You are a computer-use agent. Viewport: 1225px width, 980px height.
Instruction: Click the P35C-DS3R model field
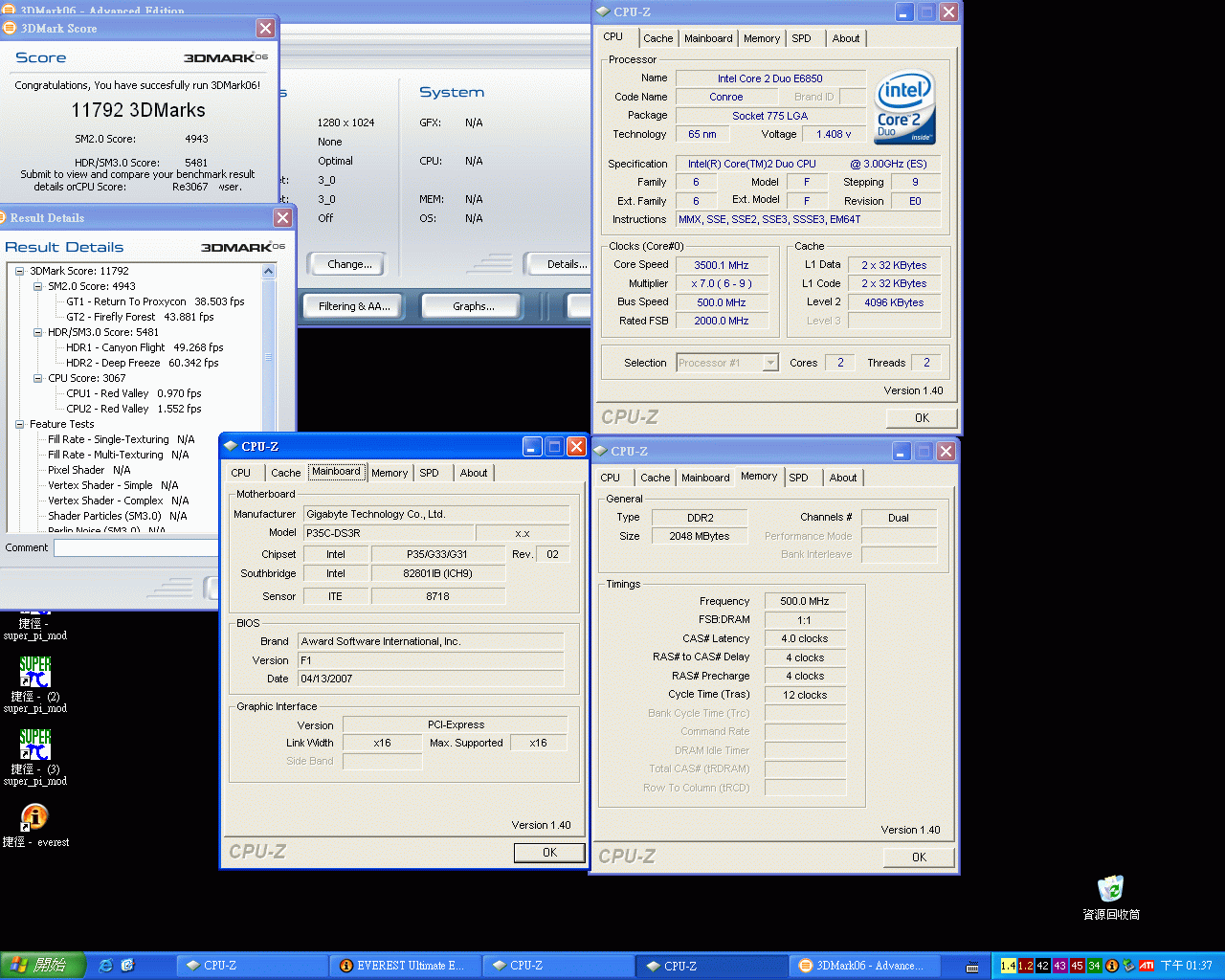[x=389, y=533]
